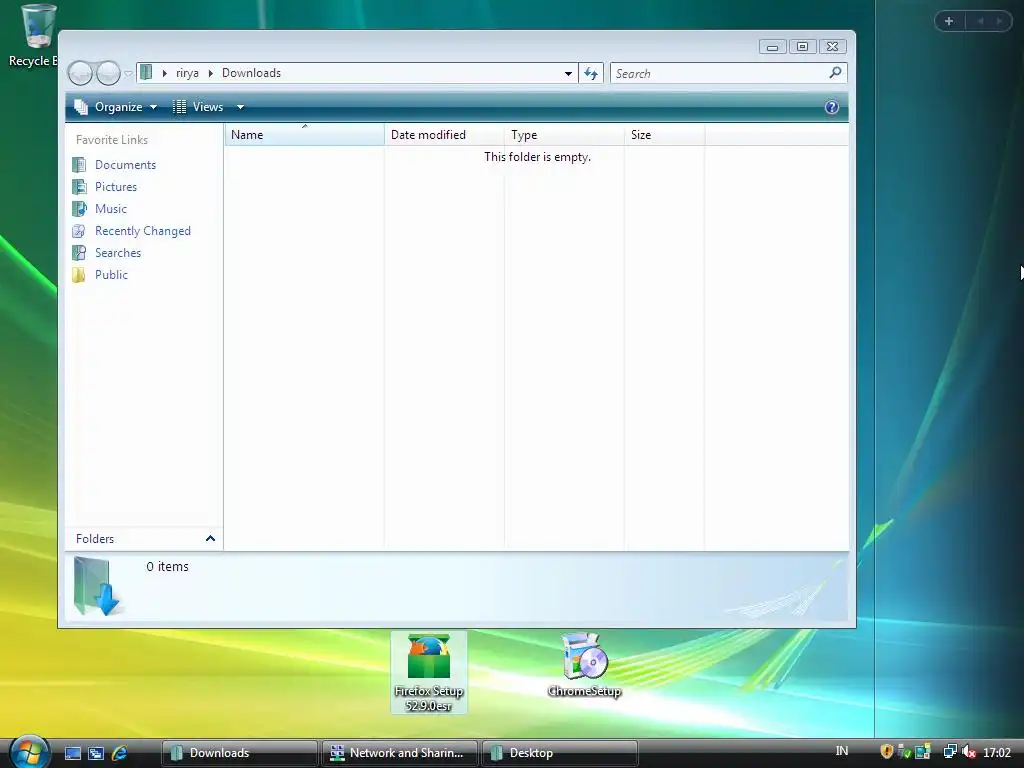Click the Pictures icon in Favorite Links
Viewport: 1024px width, 768px height.
tap(79, 187)
